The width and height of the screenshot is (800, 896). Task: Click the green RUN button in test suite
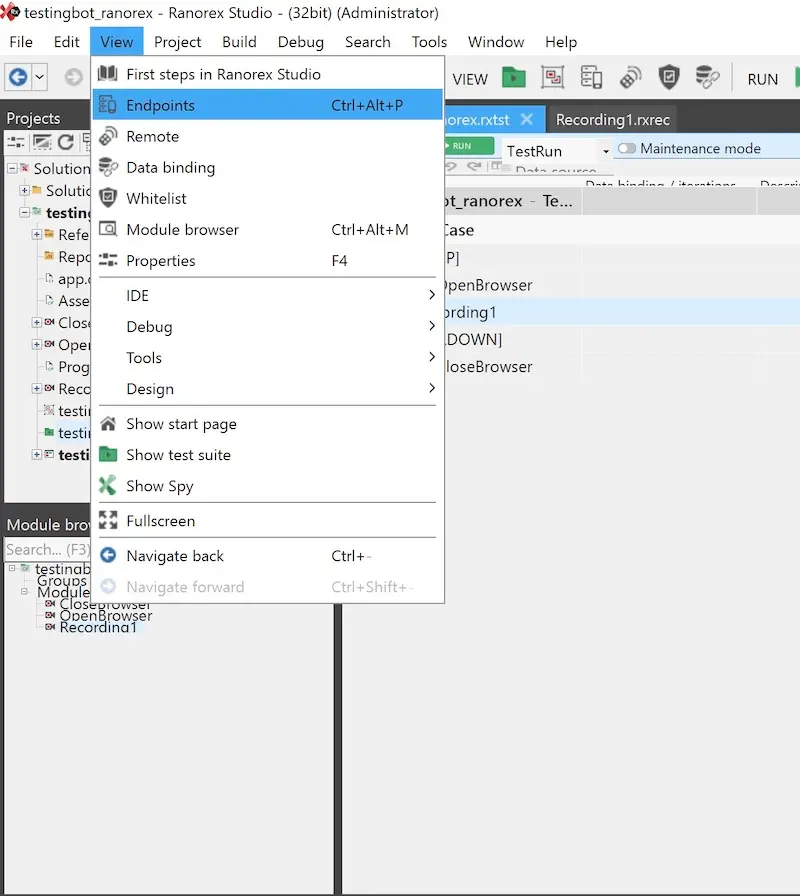point(469,146)
